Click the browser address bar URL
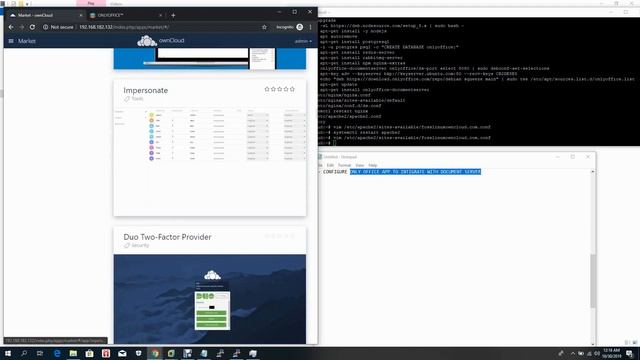Image resolution: width=640 pixels, height=360 pixels. (x=124, y=27)
